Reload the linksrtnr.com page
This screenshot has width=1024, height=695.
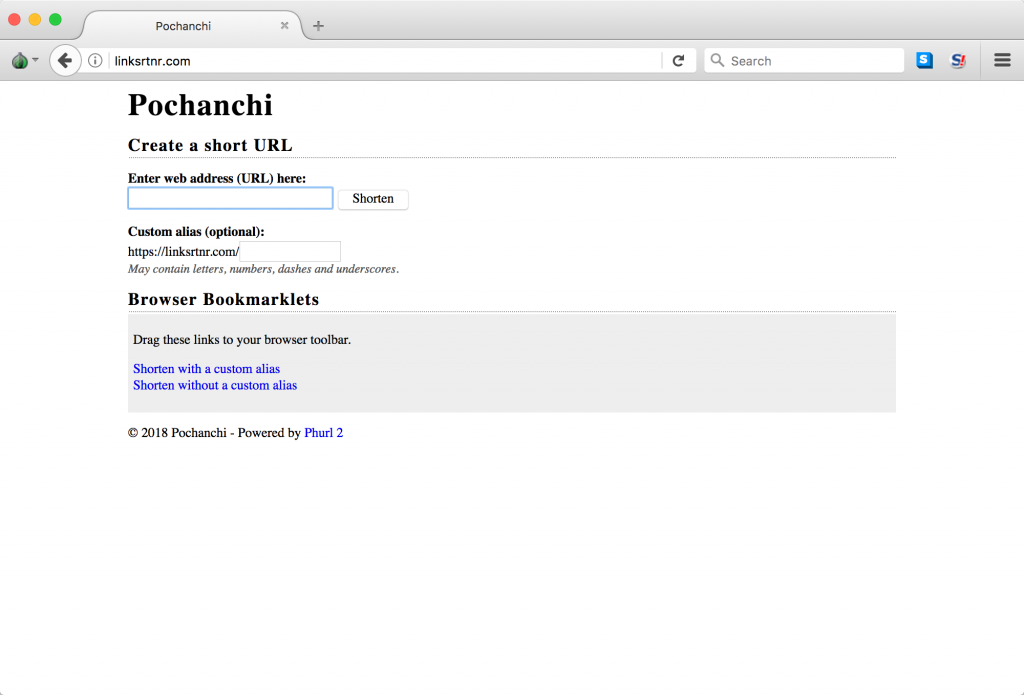(x=678, y=60)
